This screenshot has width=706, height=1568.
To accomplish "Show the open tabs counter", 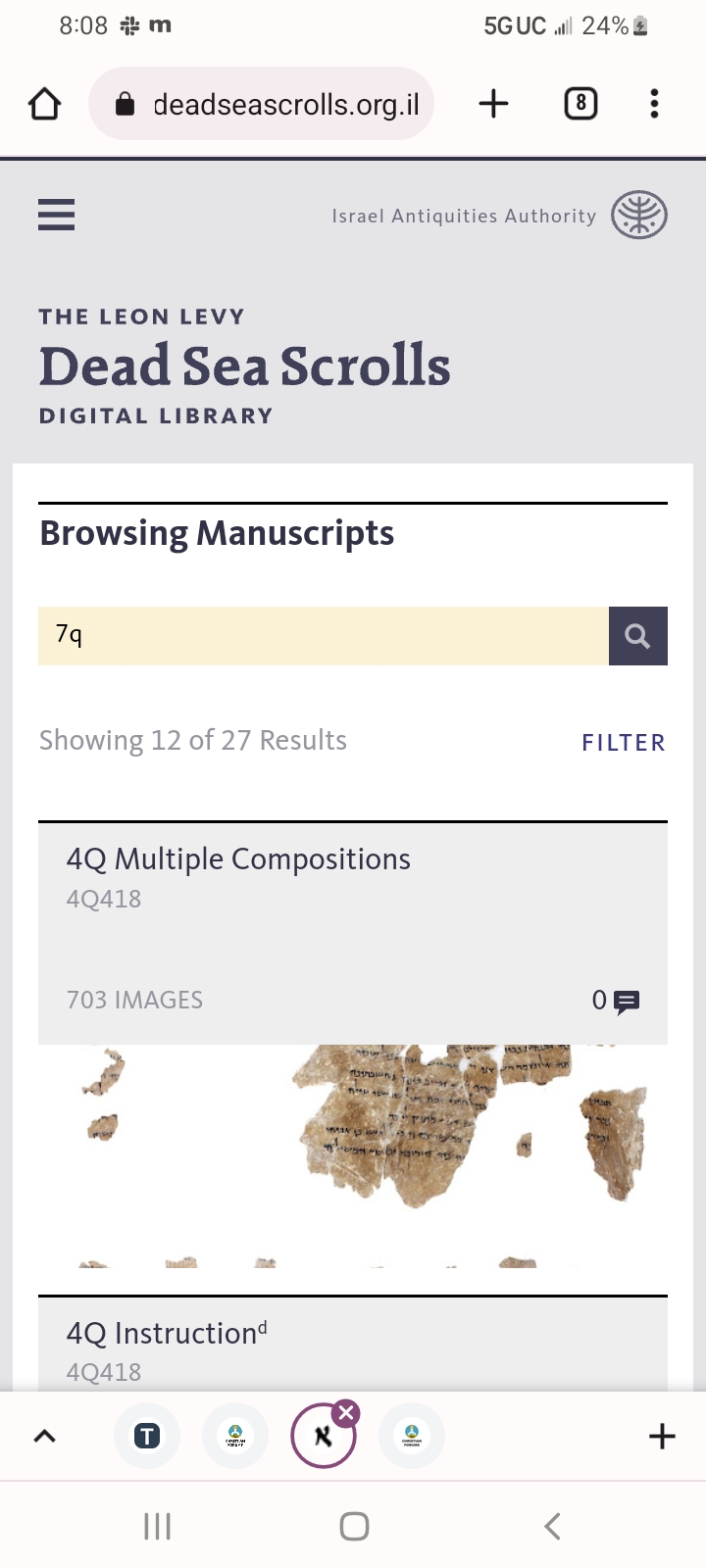I will point(580,104).
